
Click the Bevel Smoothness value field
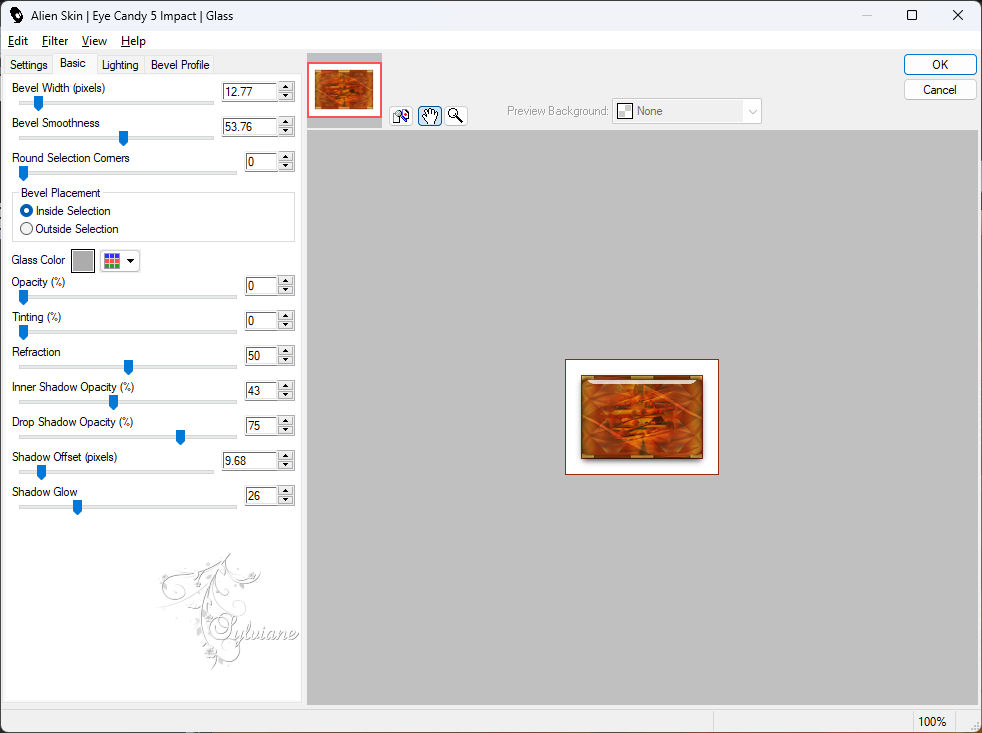tap(249, 127)
